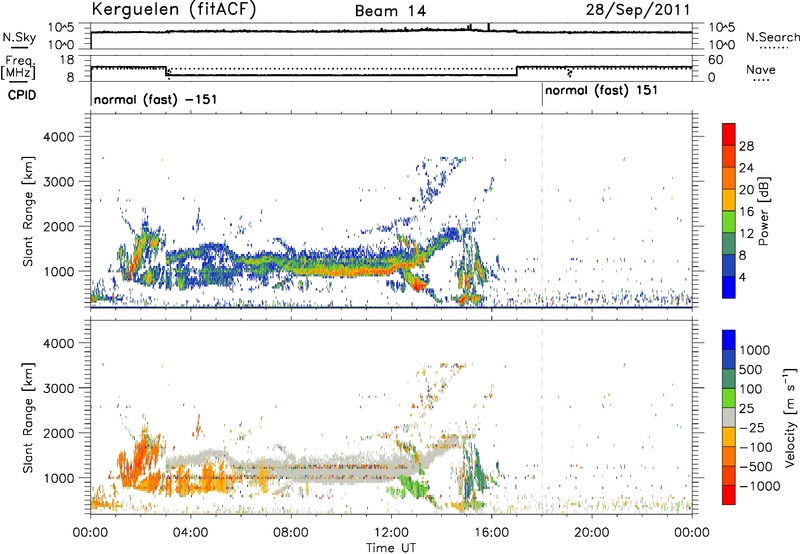
Task: Click the 'Freq. [MHz]' axis label
Action: [18, 68]
